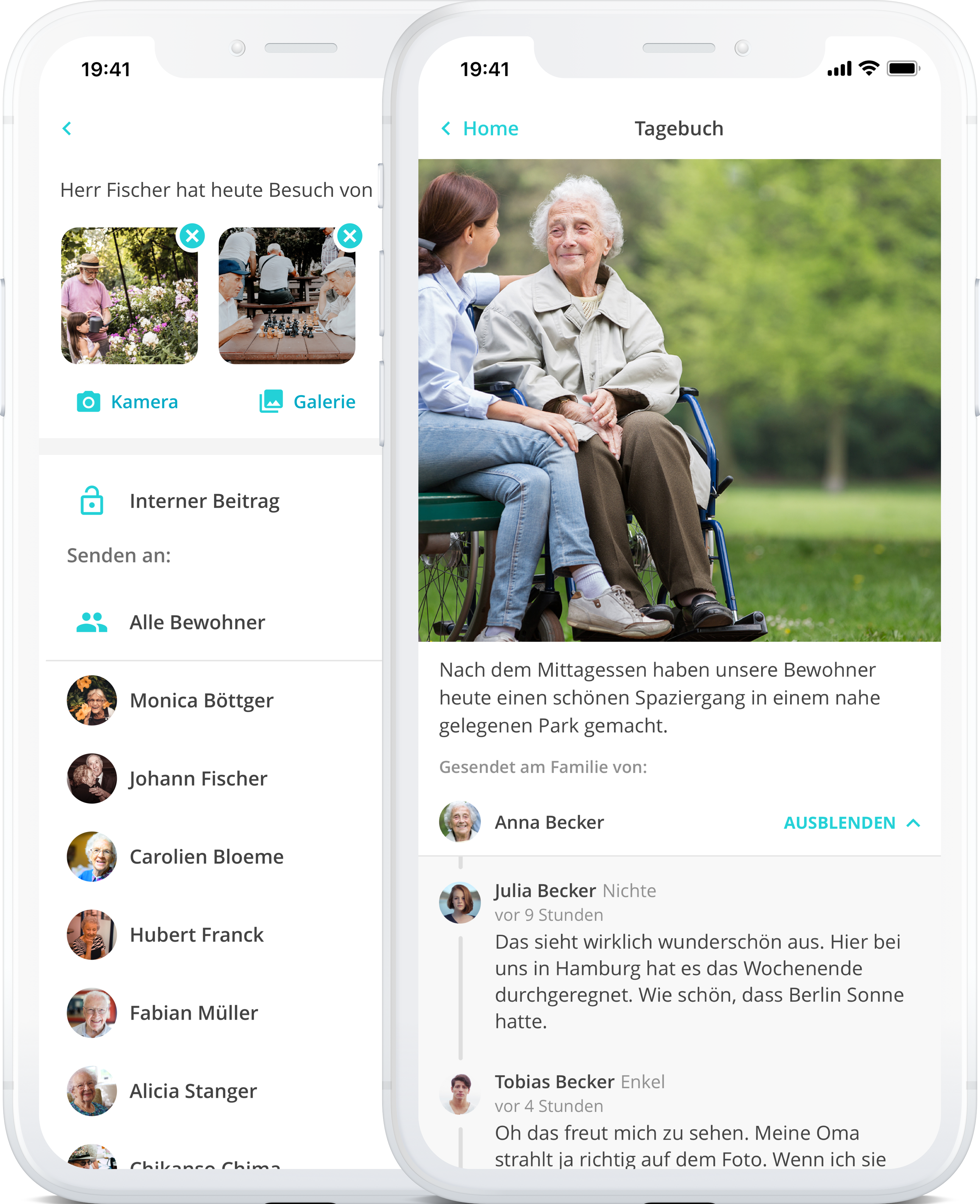Open the Galerie image picker
The width and height of the screenshot is (980, 1204).
(x=308, y=401)
